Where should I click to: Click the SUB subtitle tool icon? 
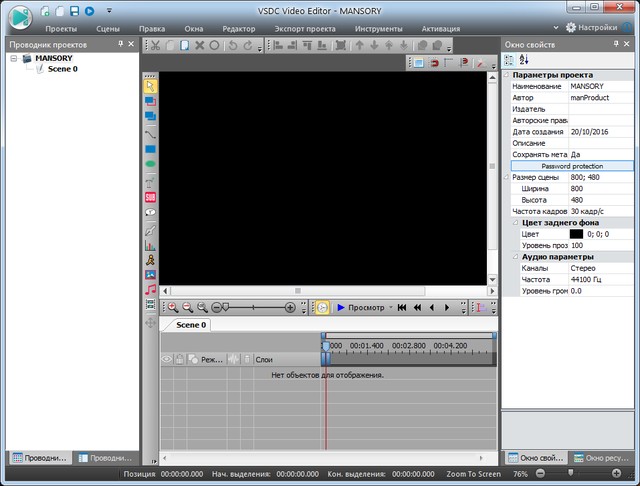pyautogui.click(x=150, y=197)
